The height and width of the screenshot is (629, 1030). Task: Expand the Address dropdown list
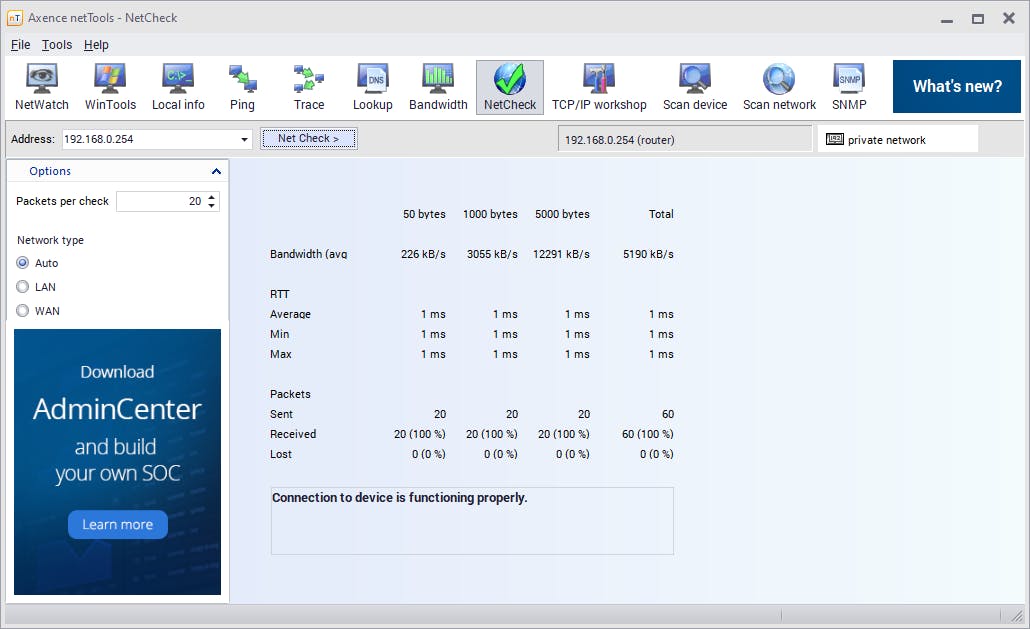click(245, 140)
